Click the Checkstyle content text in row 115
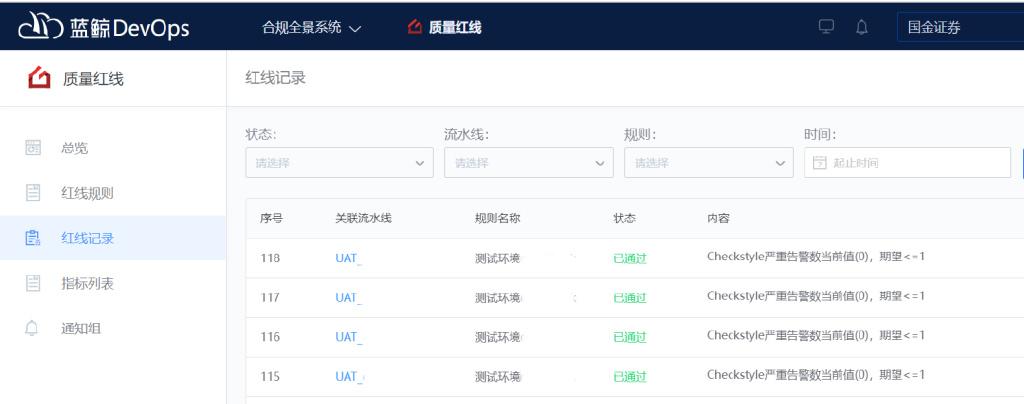 816,375
